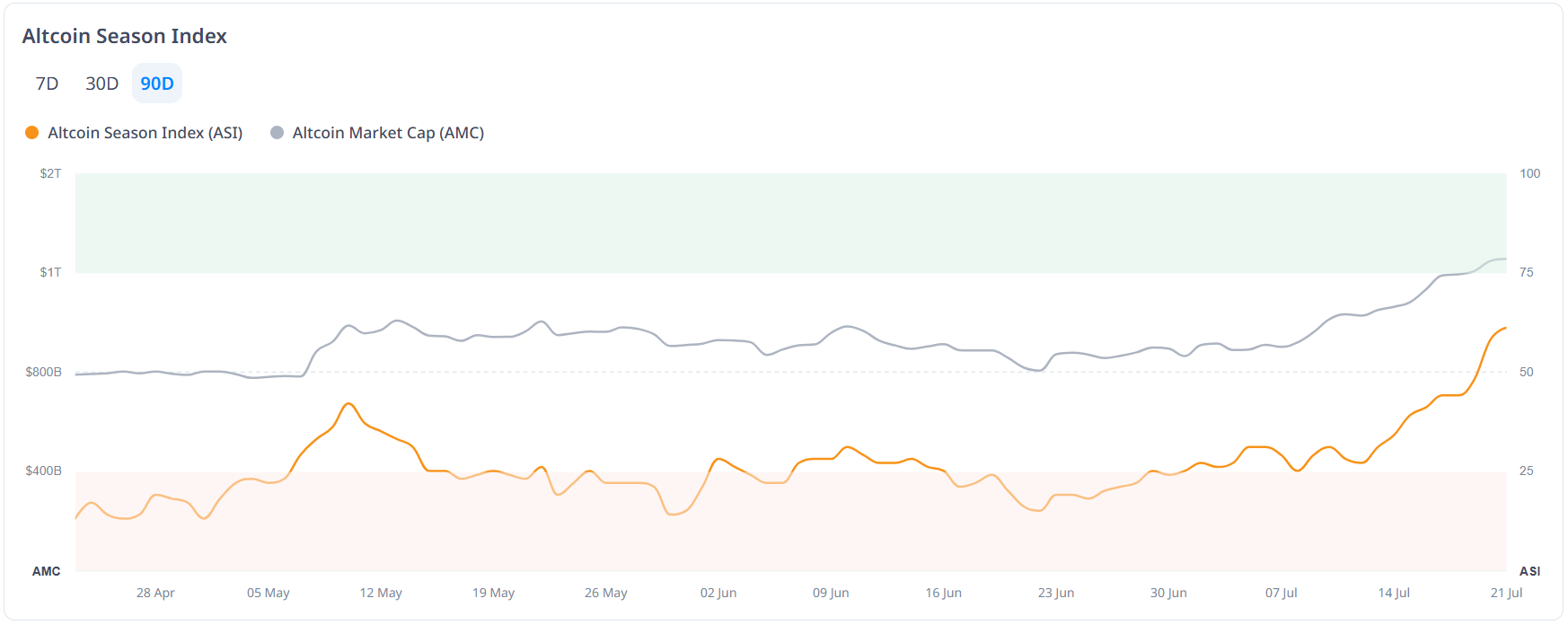Viewport: 1568px width, 625px height.
Task: Click the 75 value on ASI axis
Action: coord(1527,272)
